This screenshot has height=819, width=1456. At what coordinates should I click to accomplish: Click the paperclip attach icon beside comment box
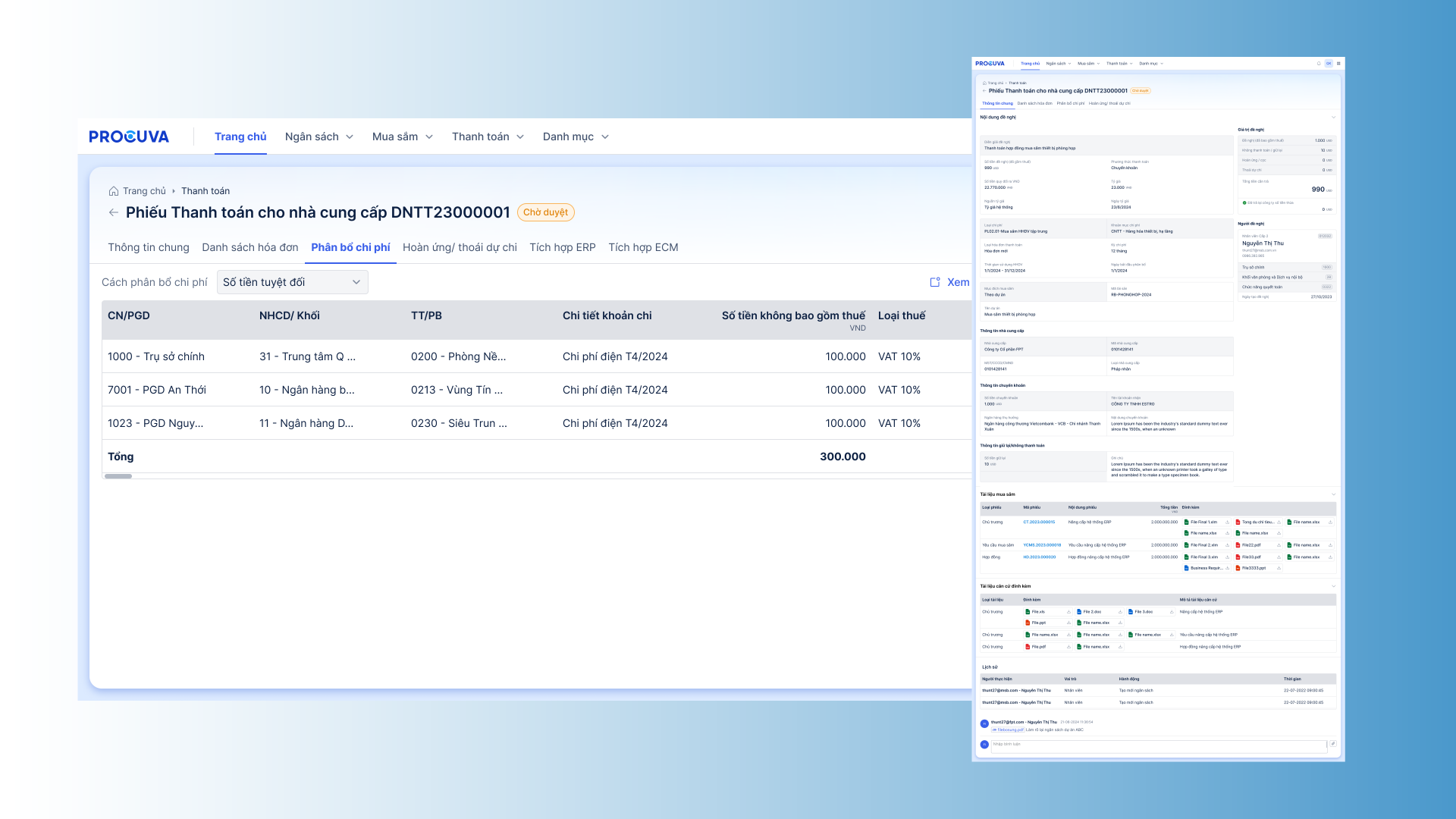tap(1332, 744)
